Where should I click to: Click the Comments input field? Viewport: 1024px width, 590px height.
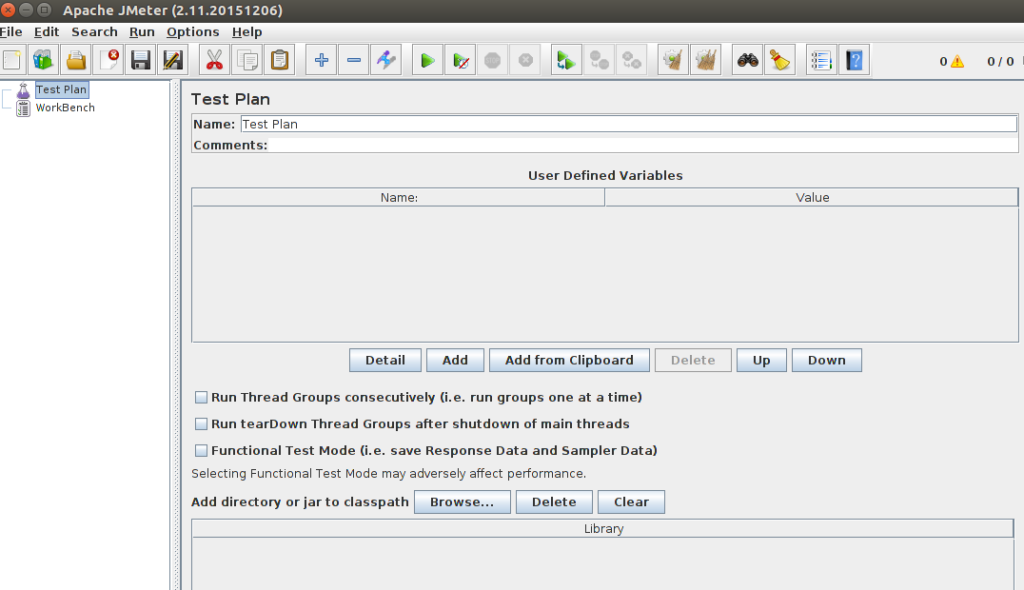coord(643,145)
